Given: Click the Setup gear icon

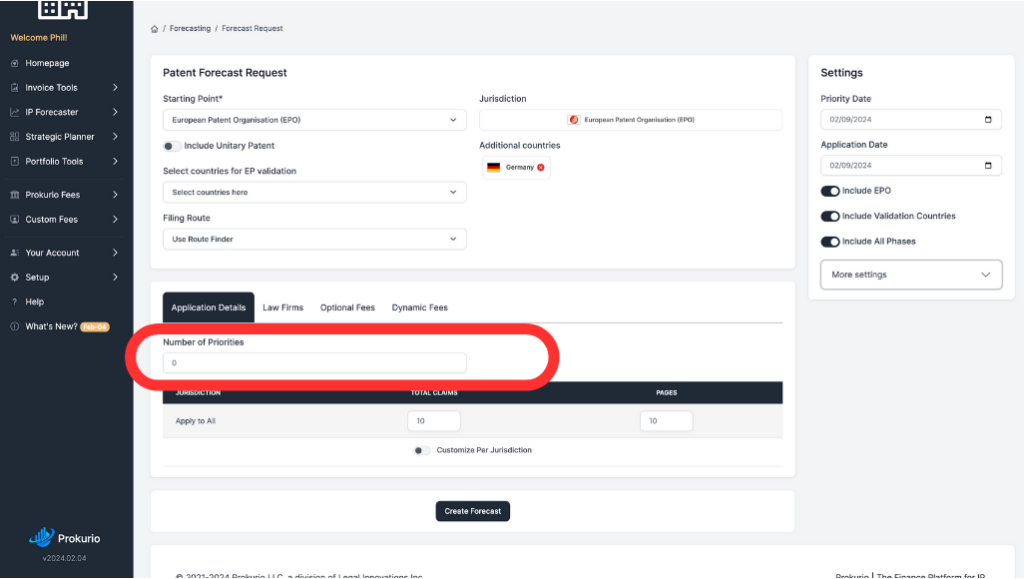Looking at the screenshot, I should tap(14, 277).
